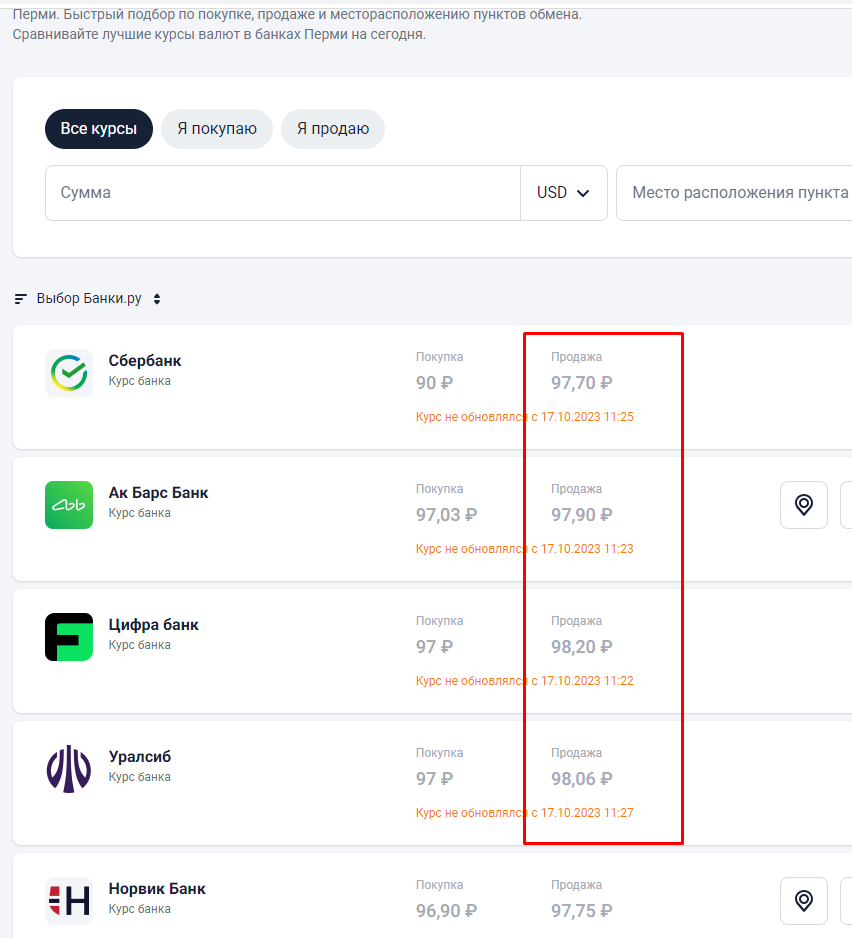Open the Уралсиб bank name link

click(139, 757)
